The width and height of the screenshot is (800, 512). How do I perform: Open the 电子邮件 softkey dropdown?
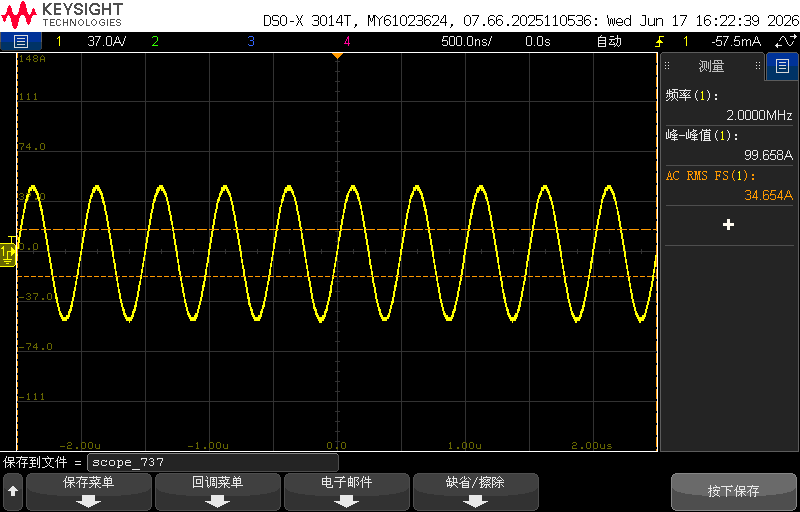pos(346,492)
